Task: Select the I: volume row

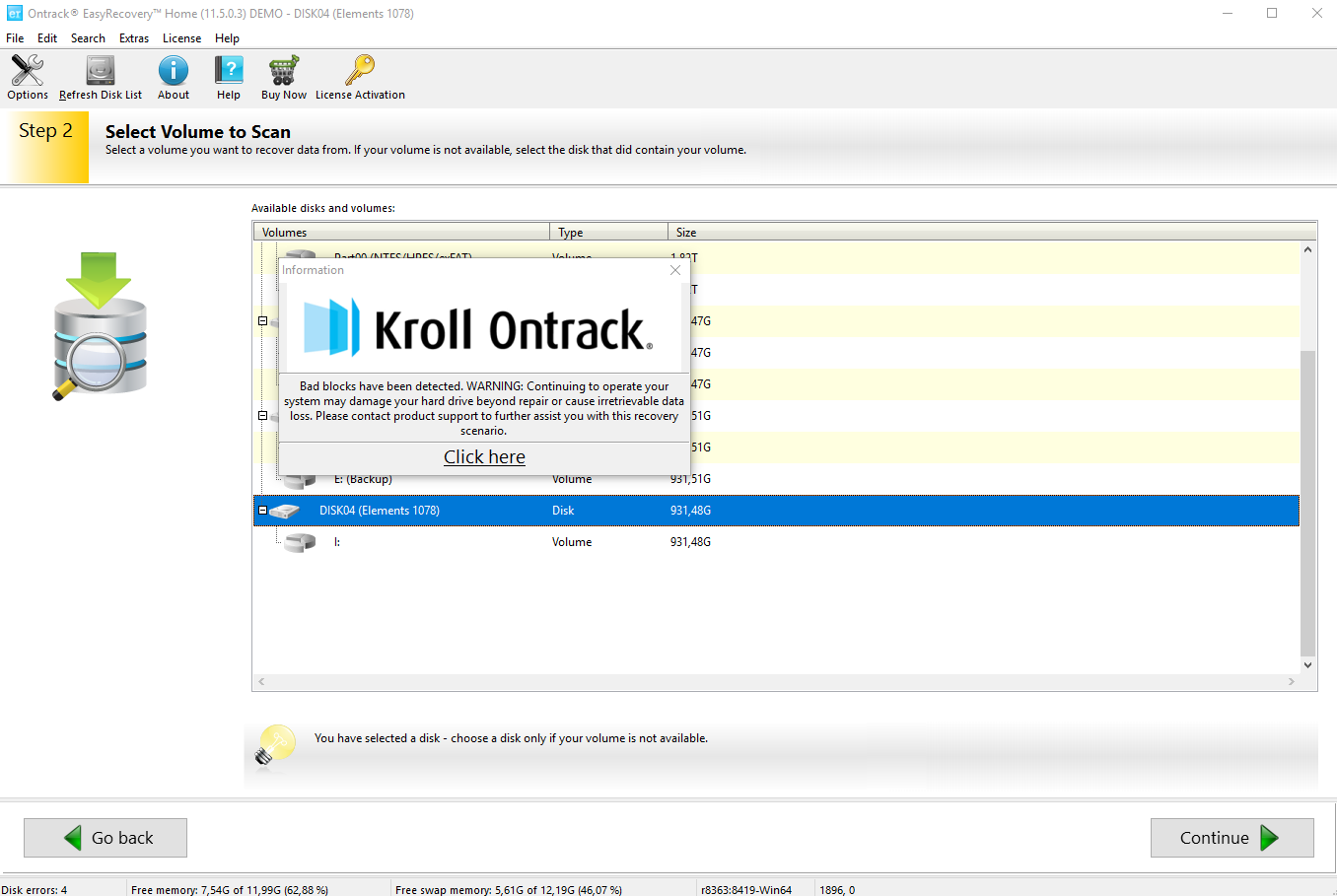Action: point(776,542)
